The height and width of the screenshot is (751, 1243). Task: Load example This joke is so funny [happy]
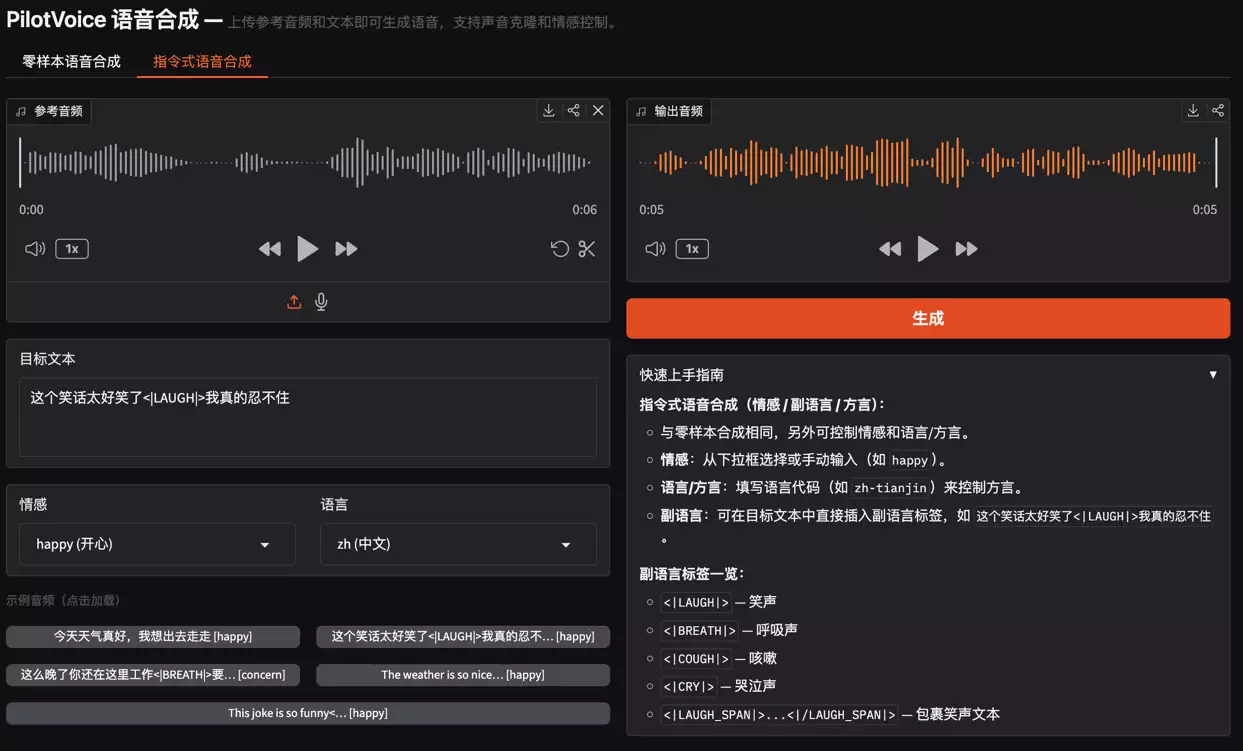[308, 713]
